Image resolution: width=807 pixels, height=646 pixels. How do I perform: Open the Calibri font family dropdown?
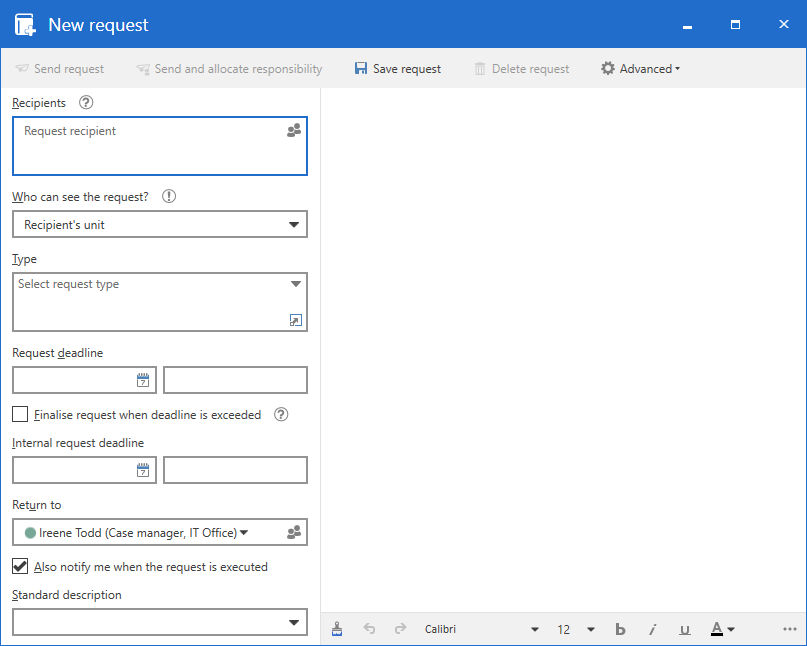535,629
